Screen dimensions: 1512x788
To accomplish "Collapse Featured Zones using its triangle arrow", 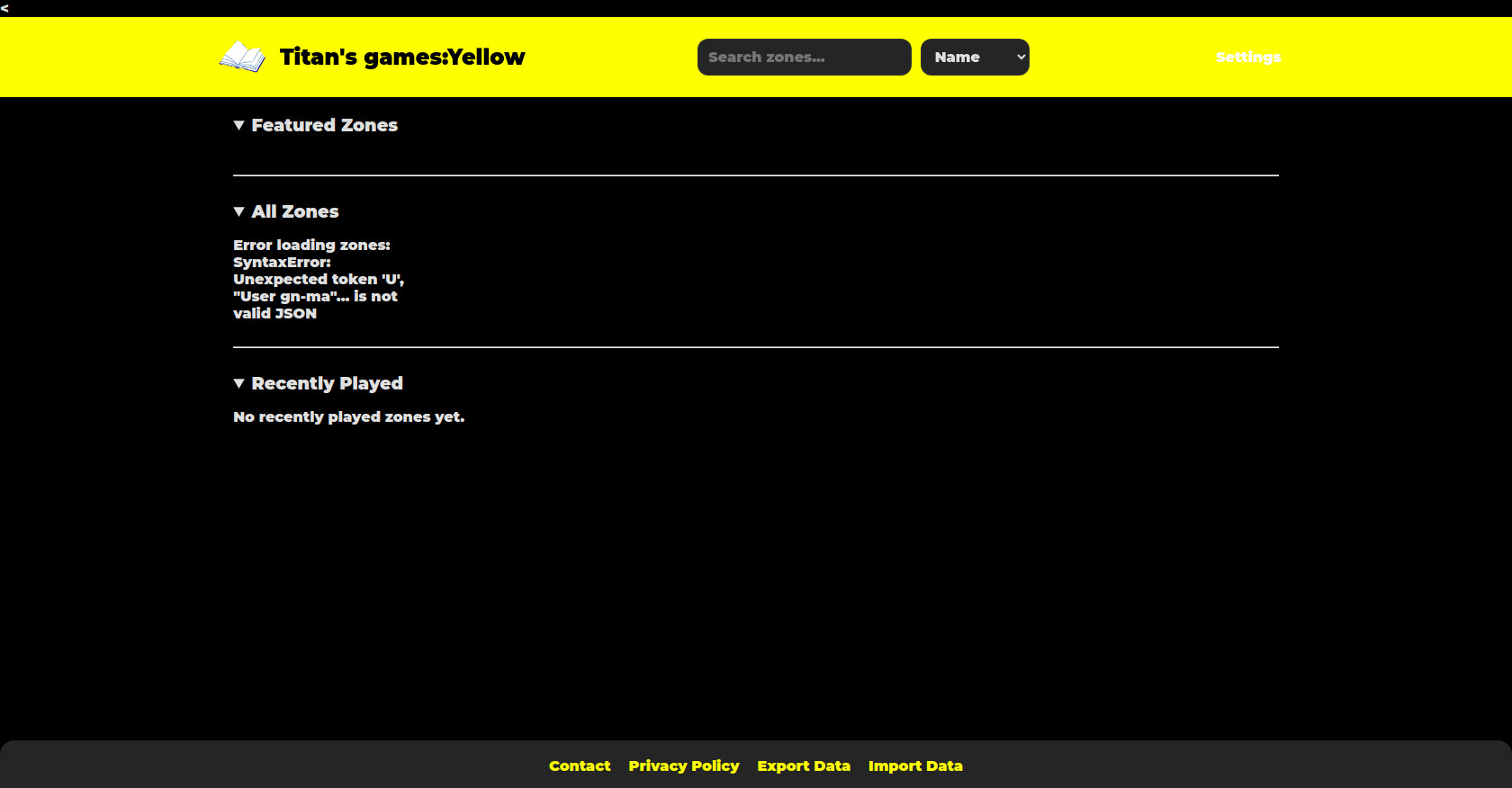I will point(238,126).
